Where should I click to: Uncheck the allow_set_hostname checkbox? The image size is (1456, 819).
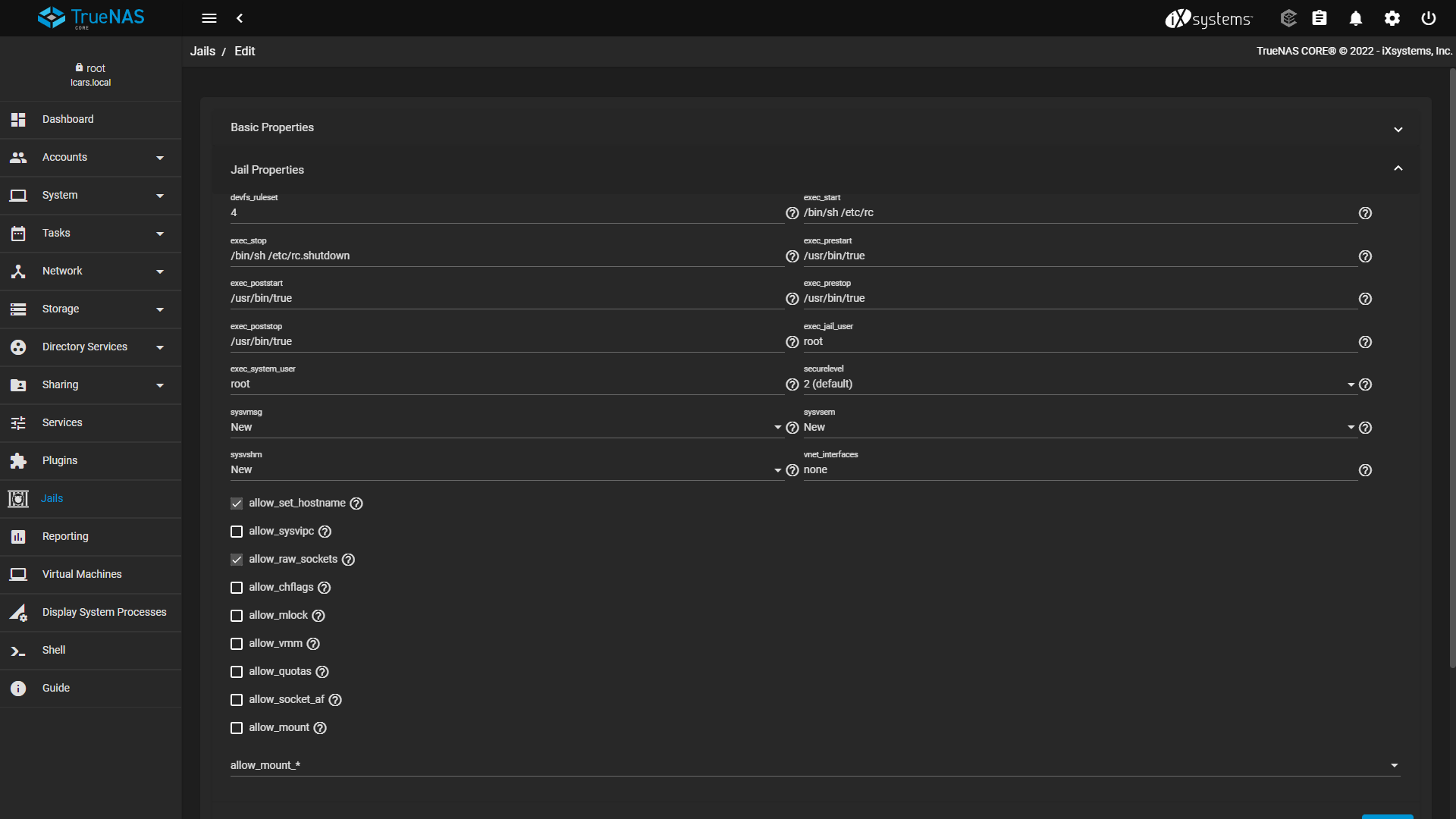237,504
